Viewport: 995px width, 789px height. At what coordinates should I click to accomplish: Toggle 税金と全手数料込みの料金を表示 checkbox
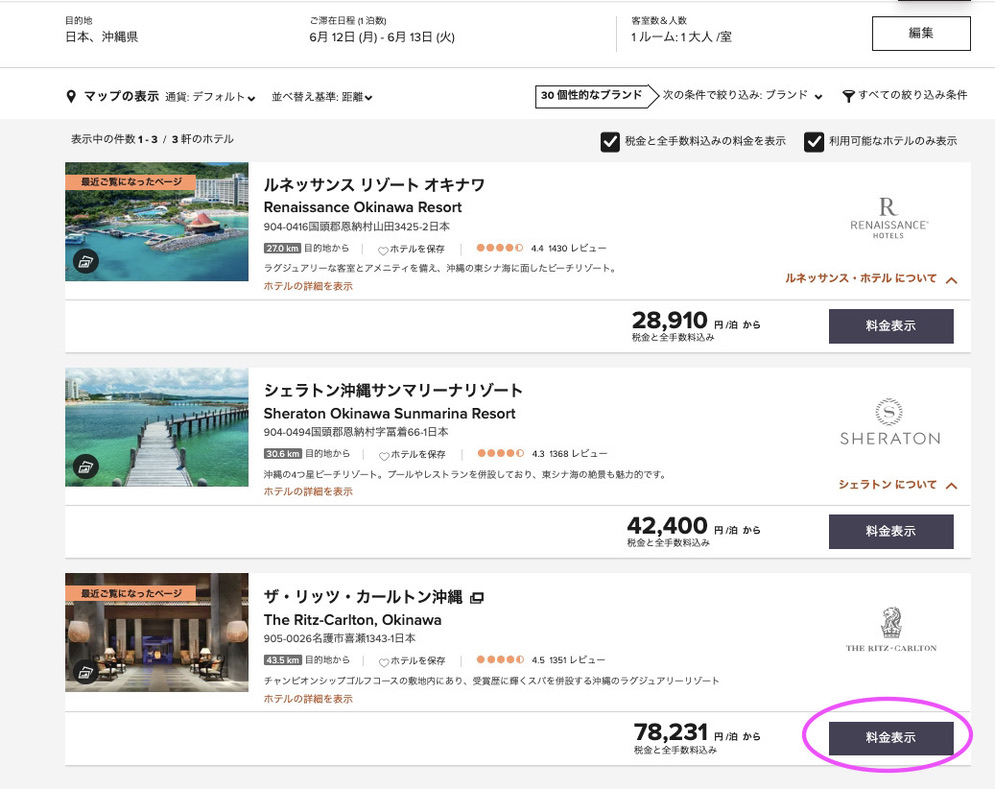click(x=610, y=142)
